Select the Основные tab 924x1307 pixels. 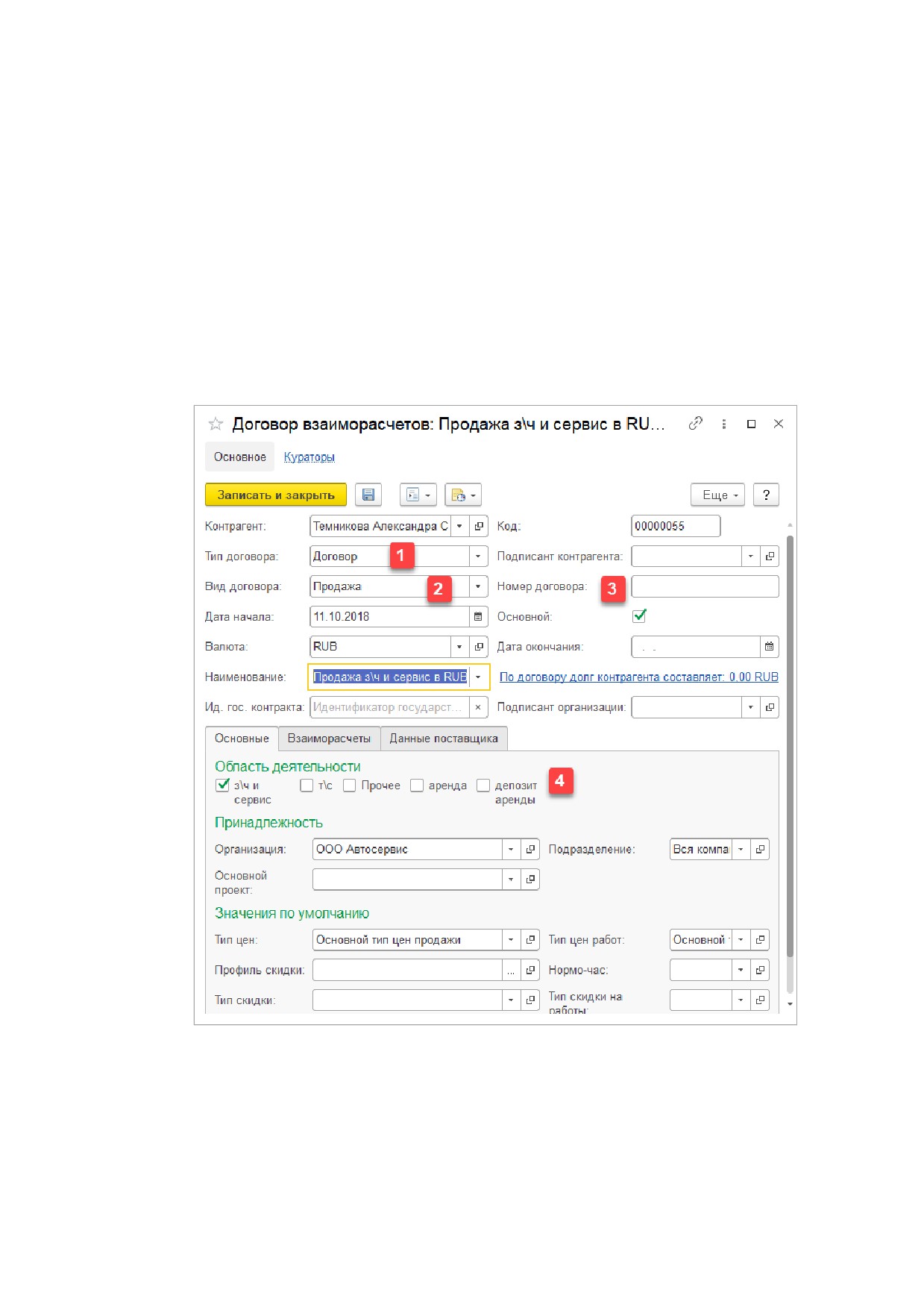pos(242,738)
